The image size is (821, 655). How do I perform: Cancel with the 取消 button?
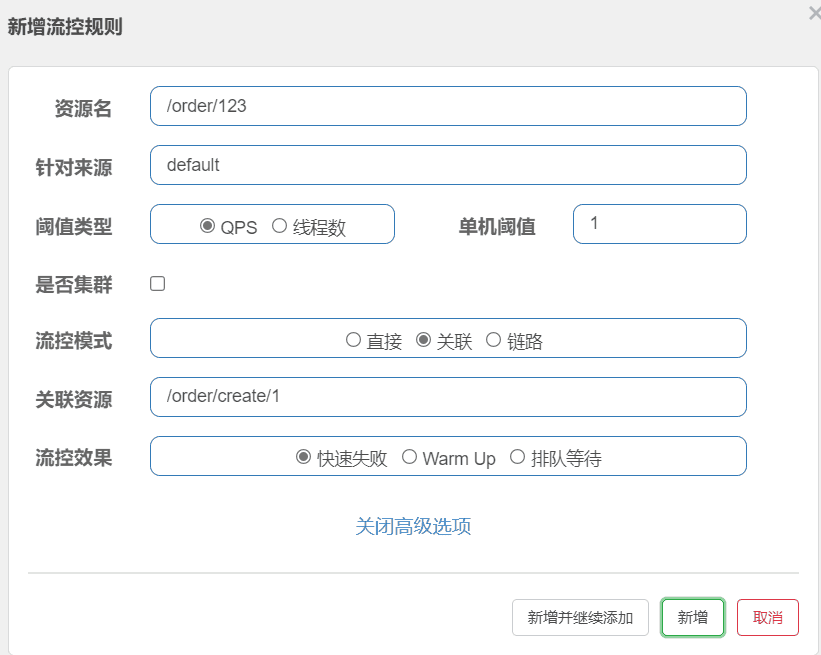click(x=768, y=618)
